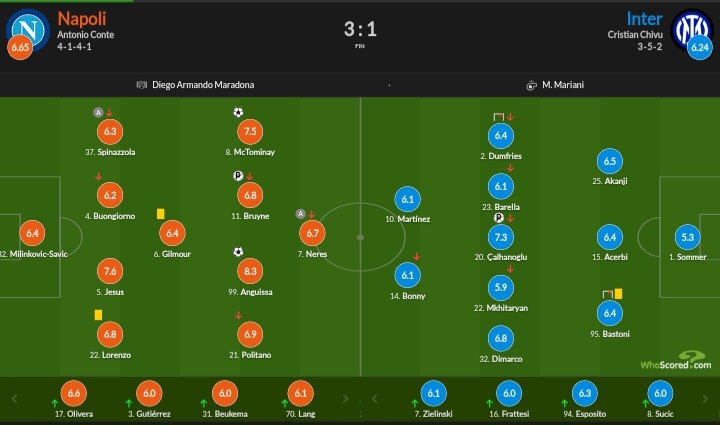Click the yellow card above Lorenzo
720x425 pixels.
[99, 314]
